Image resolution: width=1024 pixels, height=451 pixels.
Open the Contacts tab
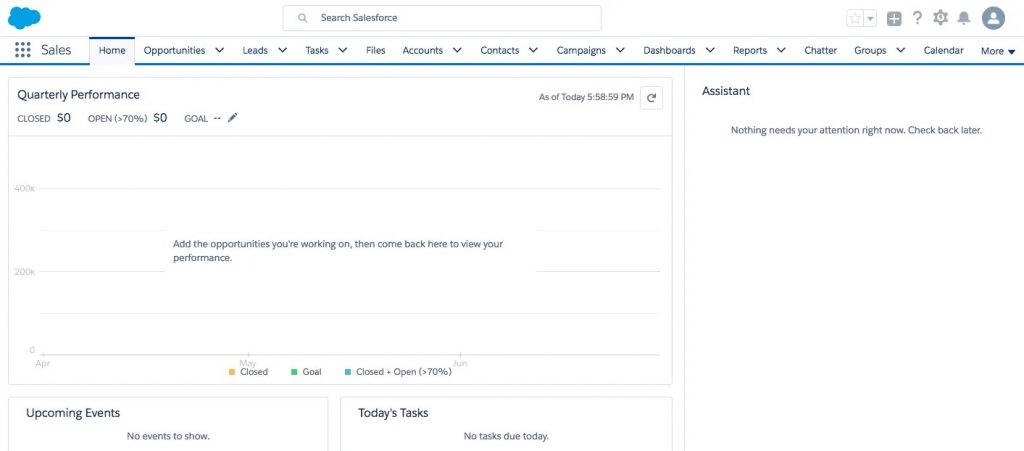tap(500, 50)
